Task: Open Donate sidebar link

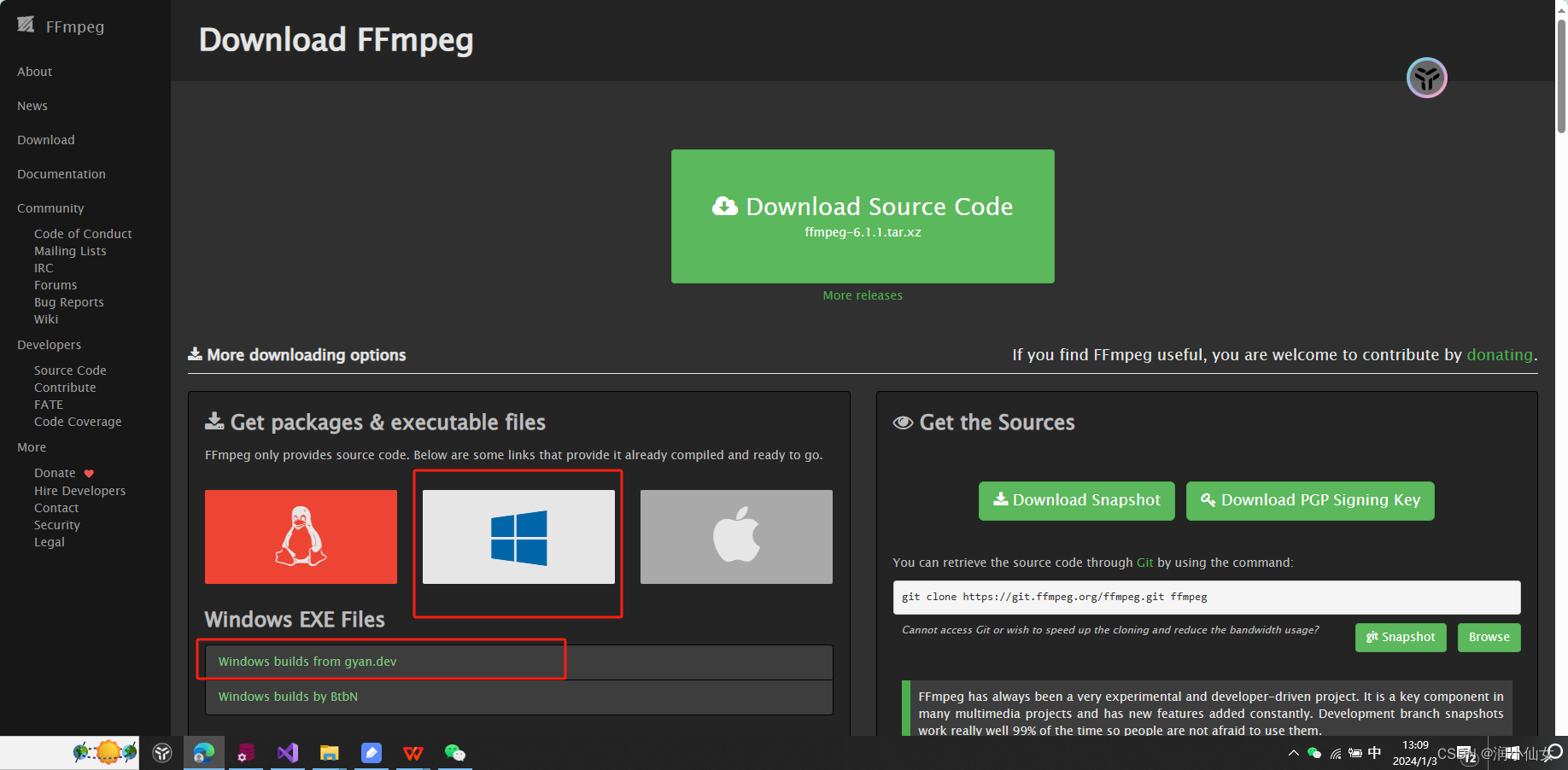Action: (x=55, y=473)
